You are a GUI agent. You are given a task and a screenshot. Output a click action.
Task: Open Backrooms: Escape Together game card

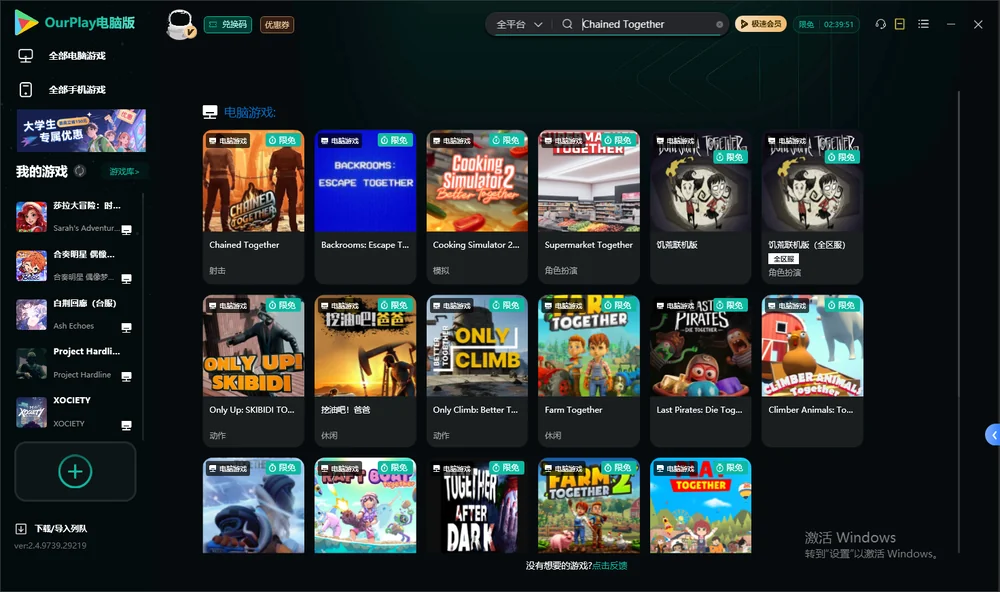coord(365,207)
